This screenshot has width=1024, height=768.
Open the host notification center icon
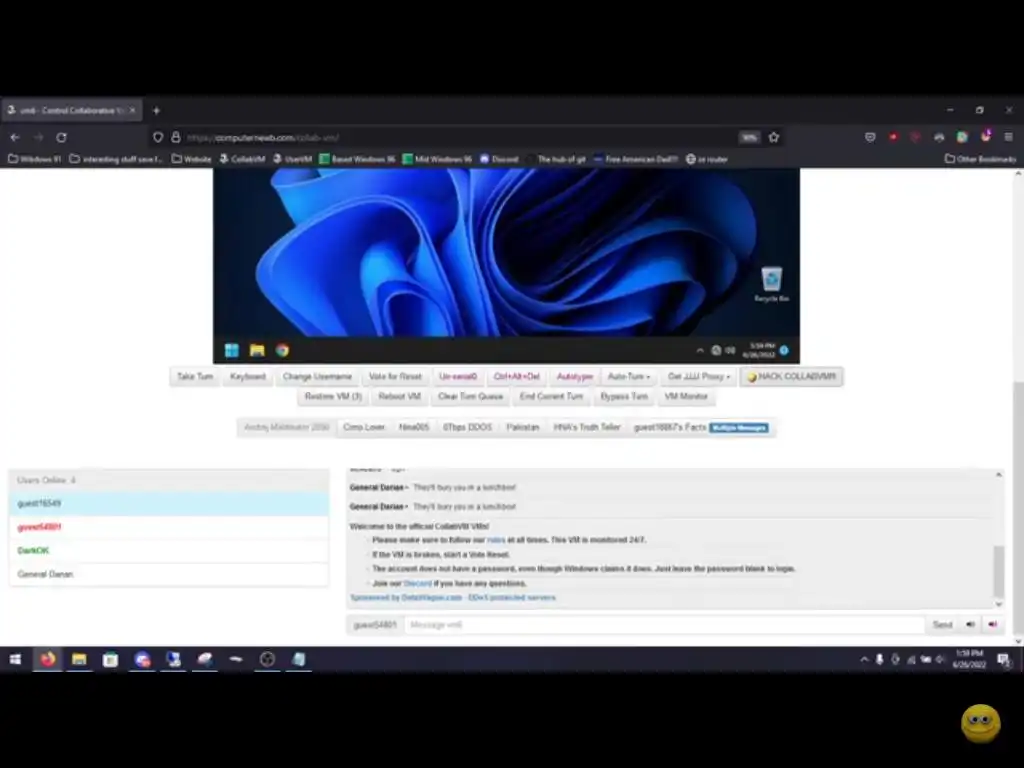tap(1004, 660)
